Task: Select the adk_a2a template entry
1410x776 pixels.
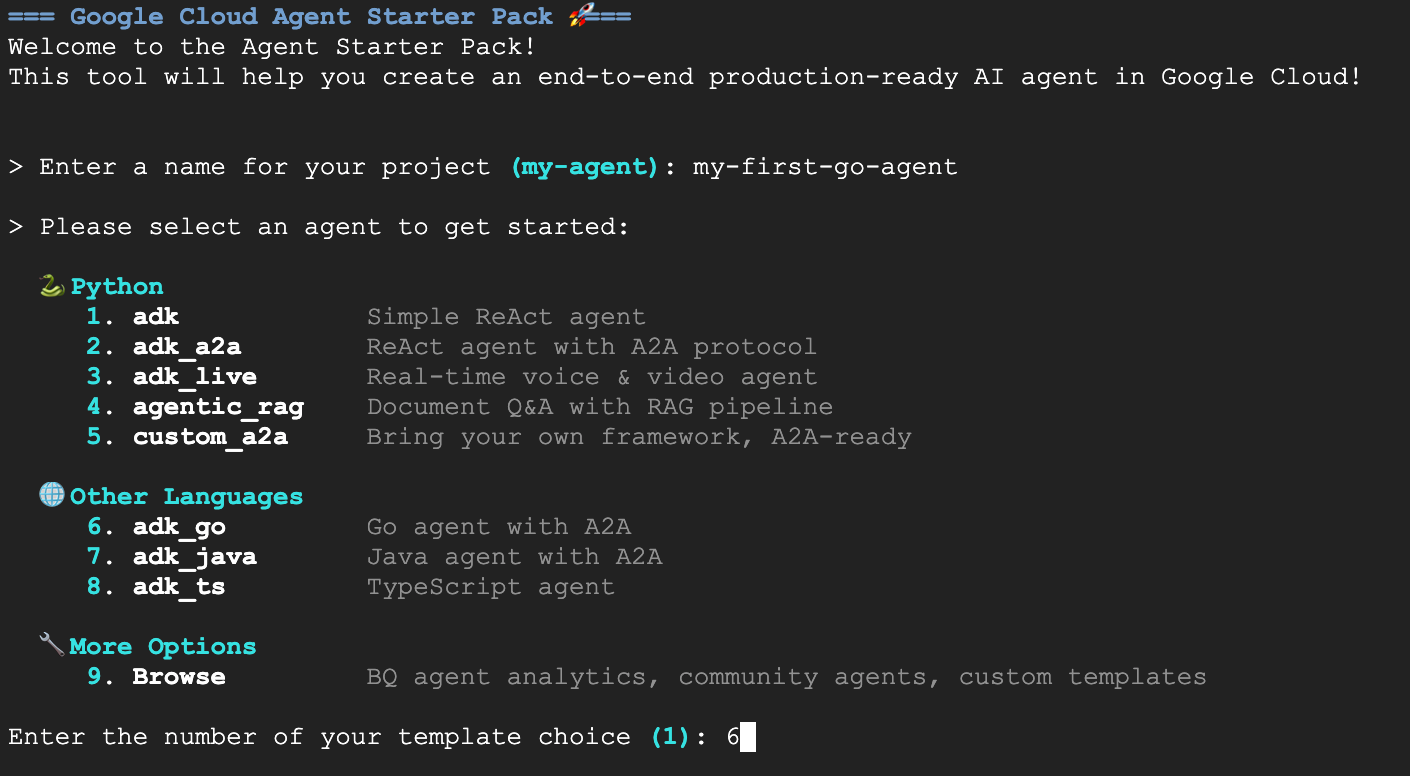Action: 186,347
